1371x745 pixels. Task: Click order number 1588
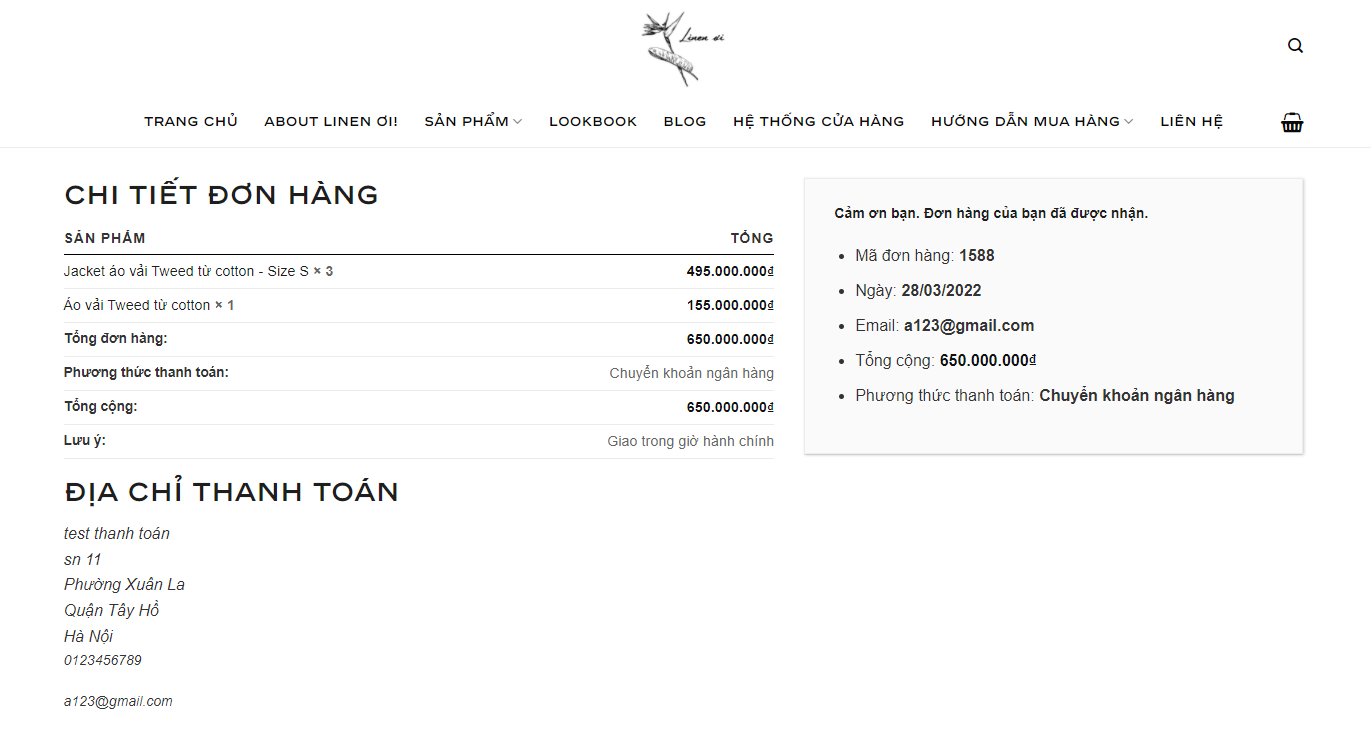(x=976, y=256)
